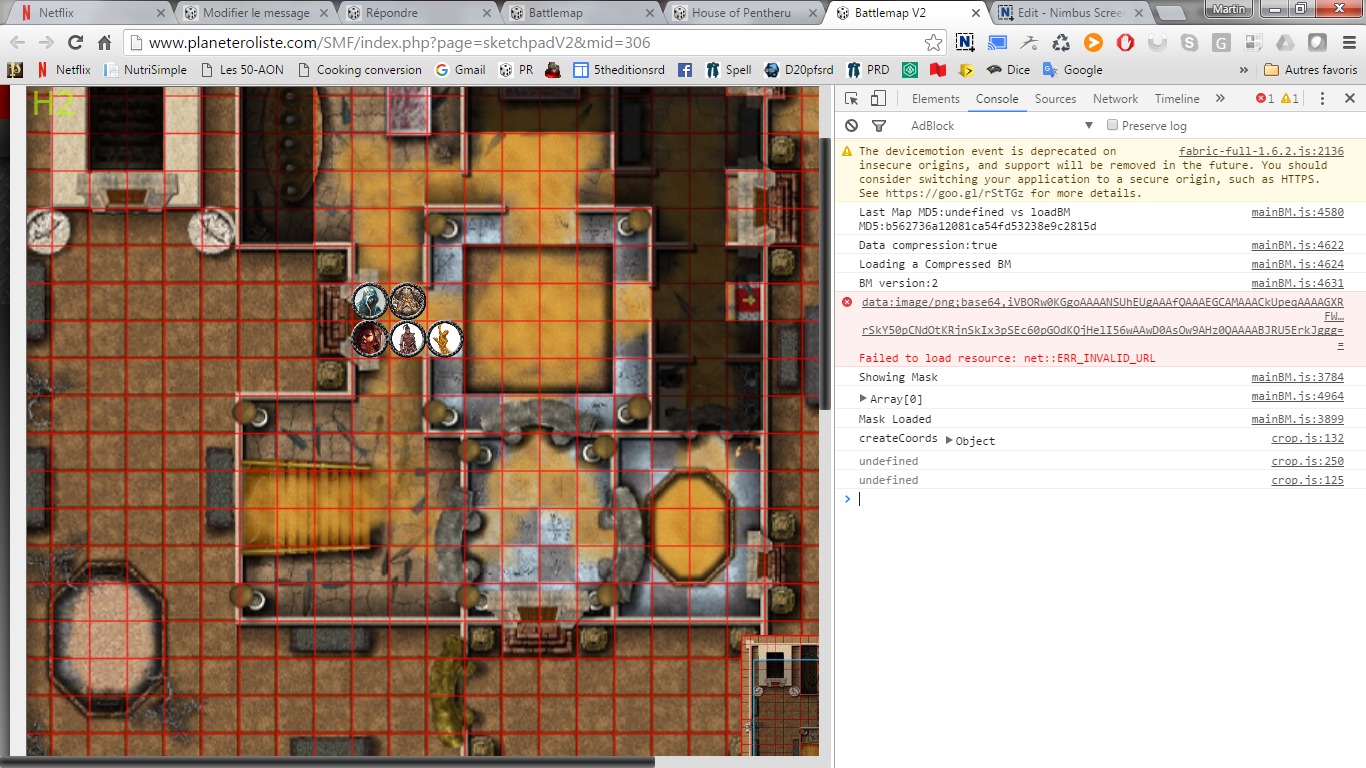Expand the createCoords Object entry
The height and width of the screenshot is (768, 1366).
coord(950,441)
